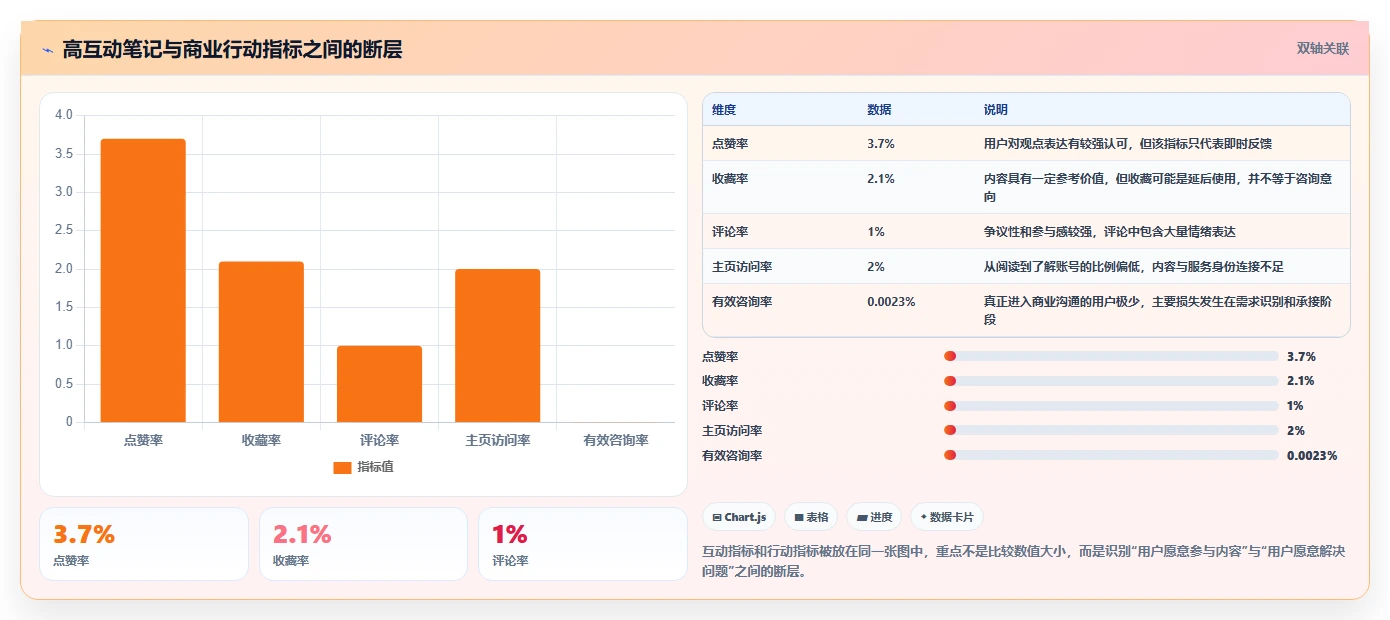Click the 收藏率 x-axis label under the chart
1390x620 pixels.
pos(261,440)
